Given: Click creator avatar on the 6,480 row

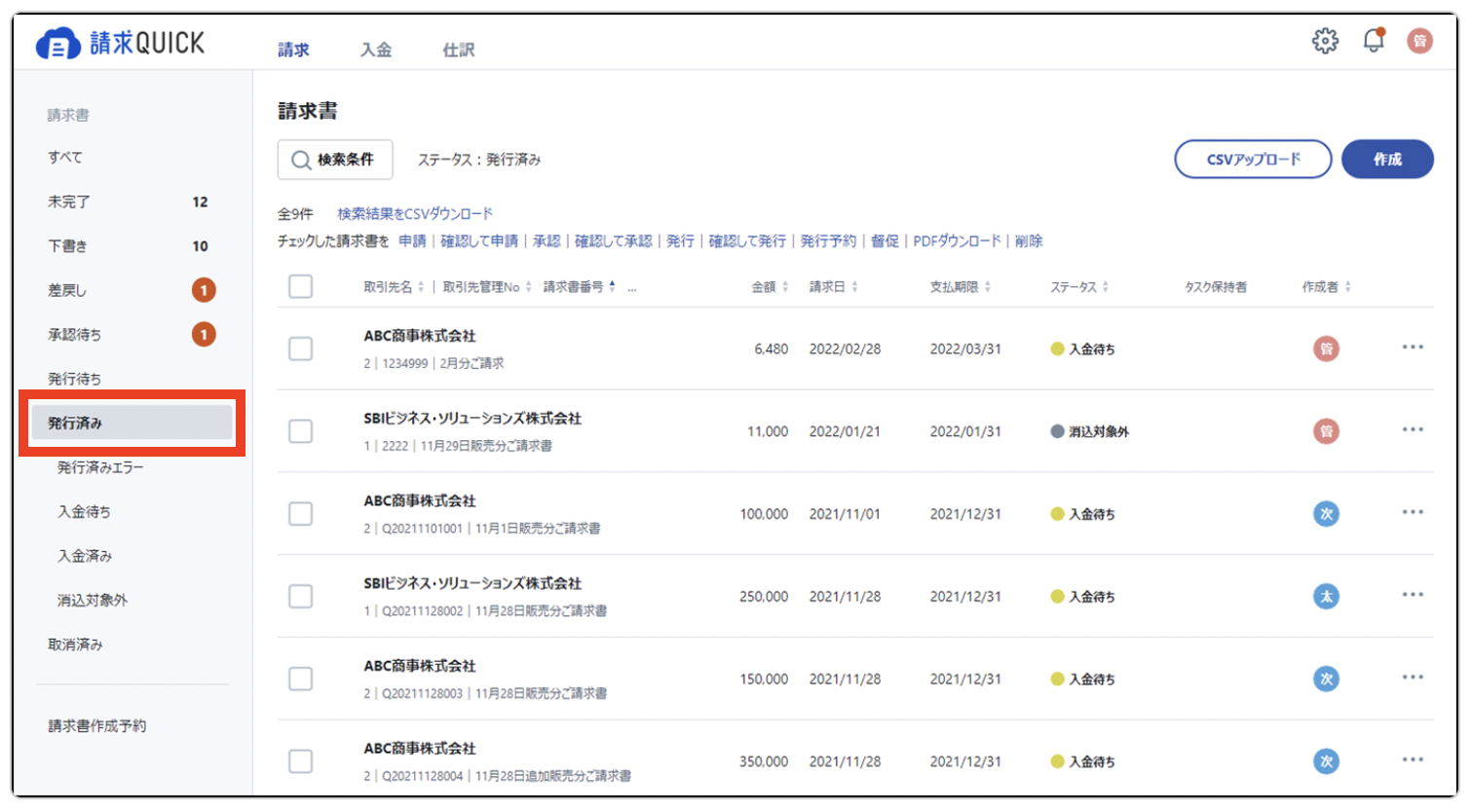Looking at the screenshot, I should [x=1326, y=349].
